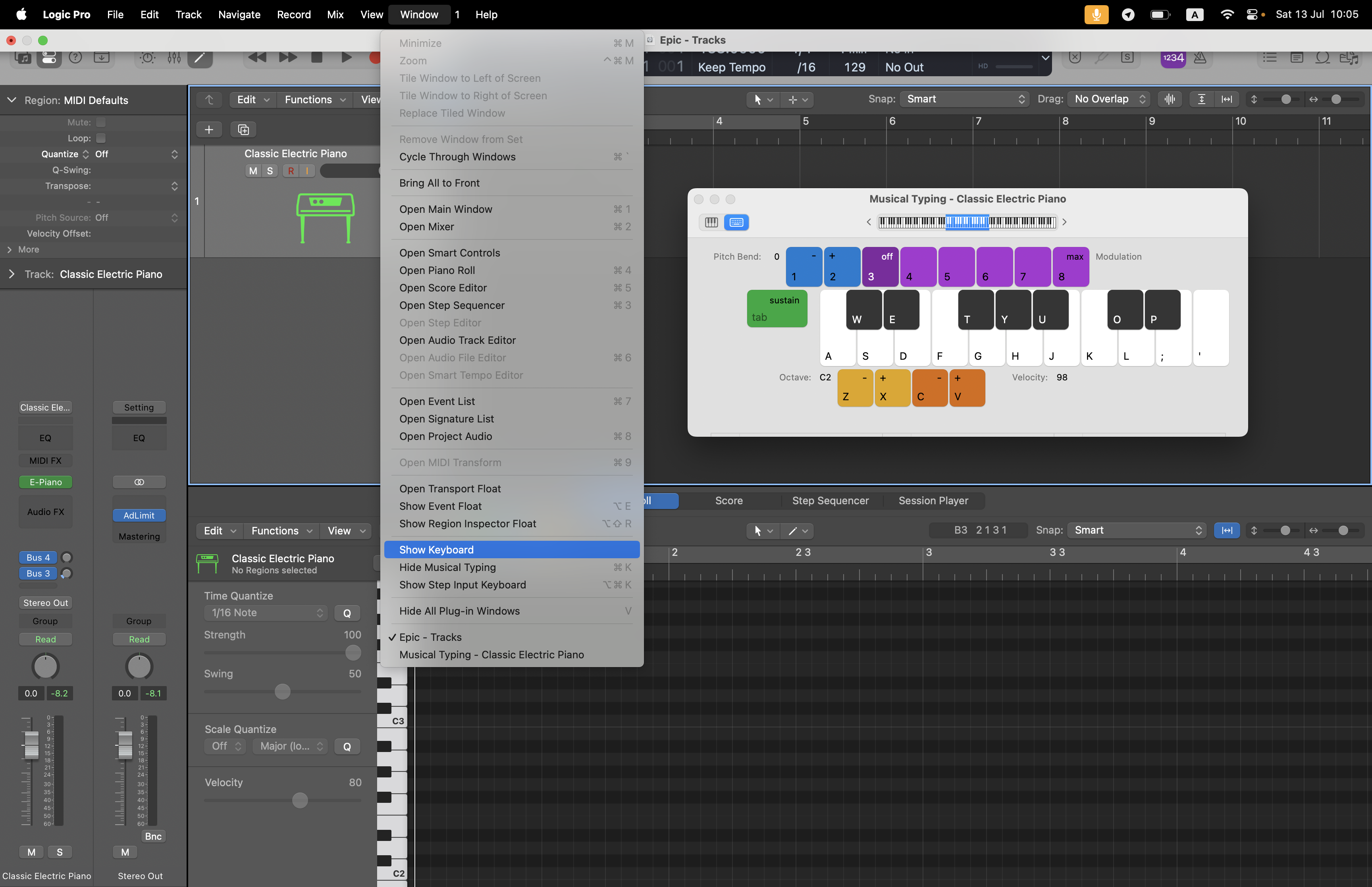The width and height of the screenshot is (1372, 887).
Task: Click the count-in 1234 button
Action: tap(1173, 58)
